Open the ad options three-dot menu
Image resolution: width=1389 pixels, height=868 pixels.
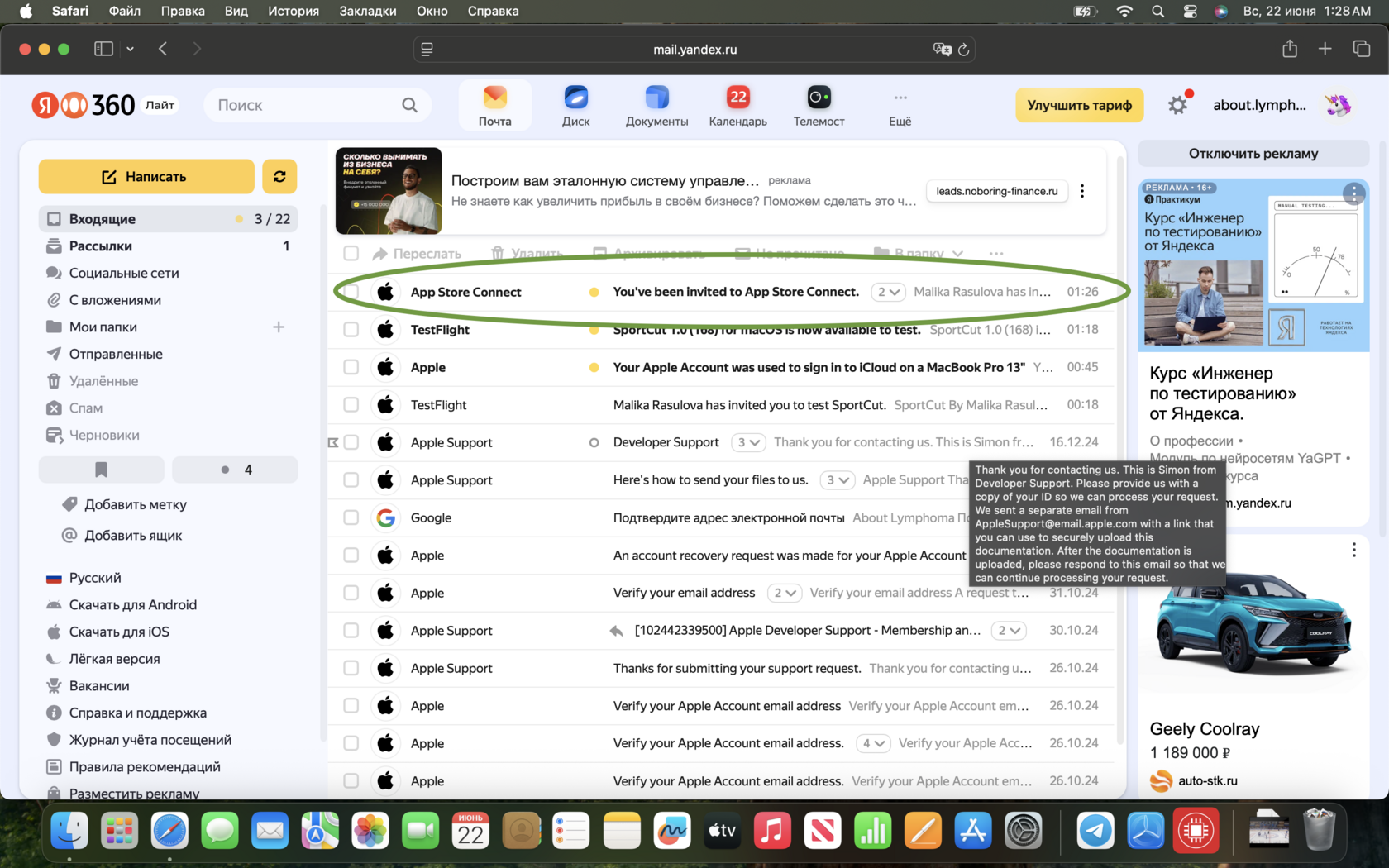(x=1081, y=191)
